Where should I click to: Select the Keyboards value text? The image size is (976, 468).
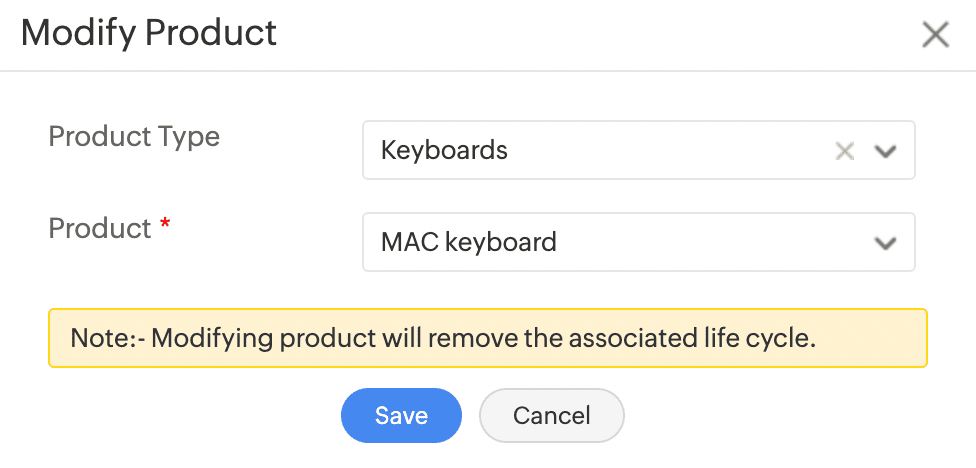[444, 151]
